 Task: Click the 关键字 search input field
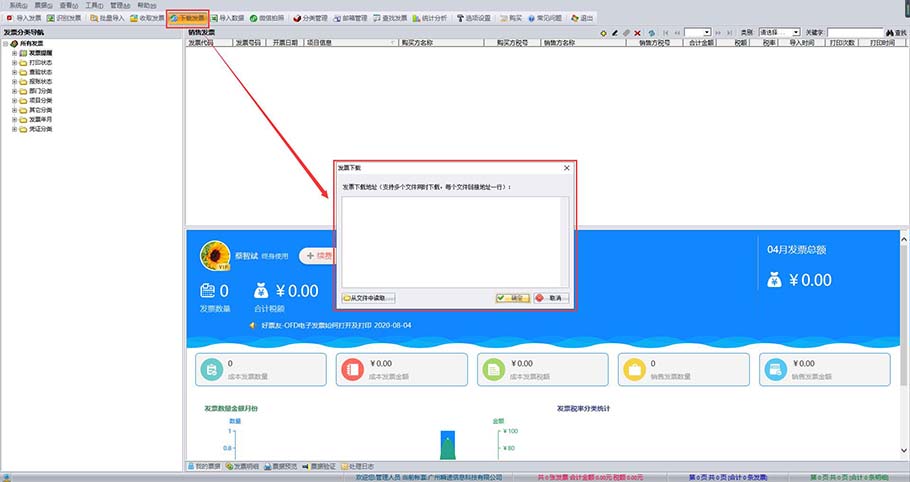coord(855,33)
